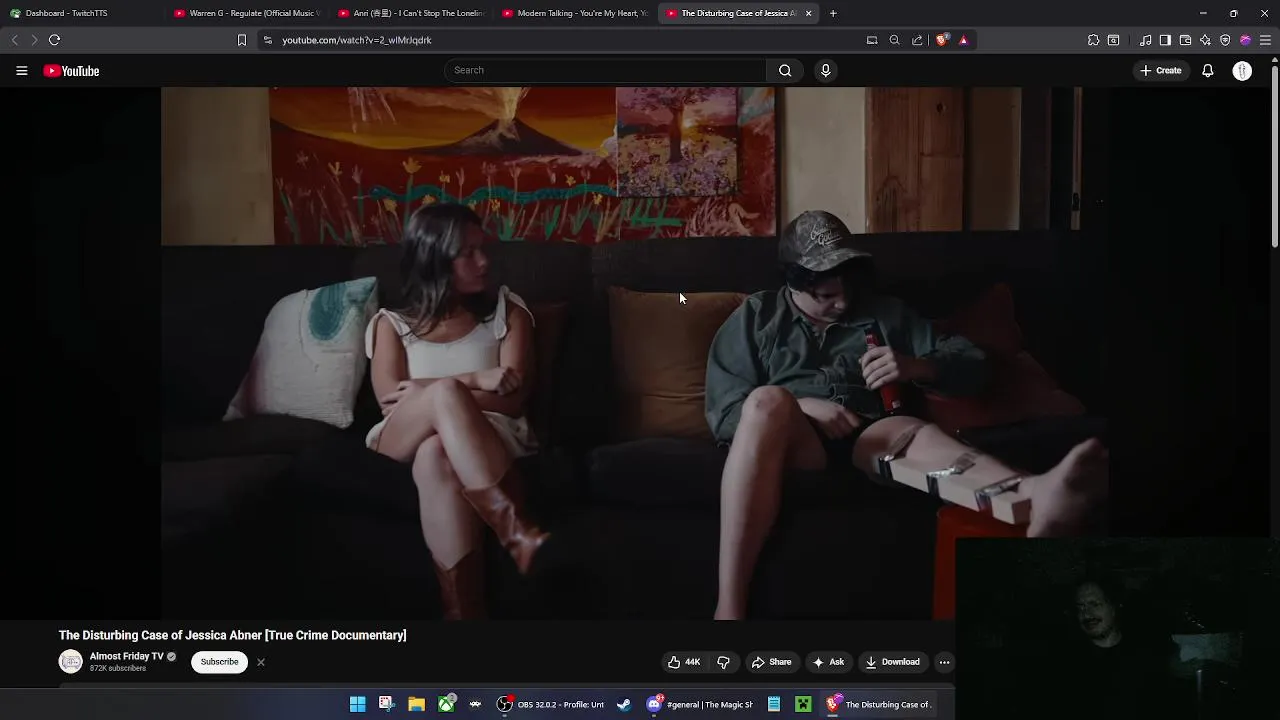Subscribe to Almost Friday TV
The width and height of the screenshot is (1280, 720).
(219, 662)
